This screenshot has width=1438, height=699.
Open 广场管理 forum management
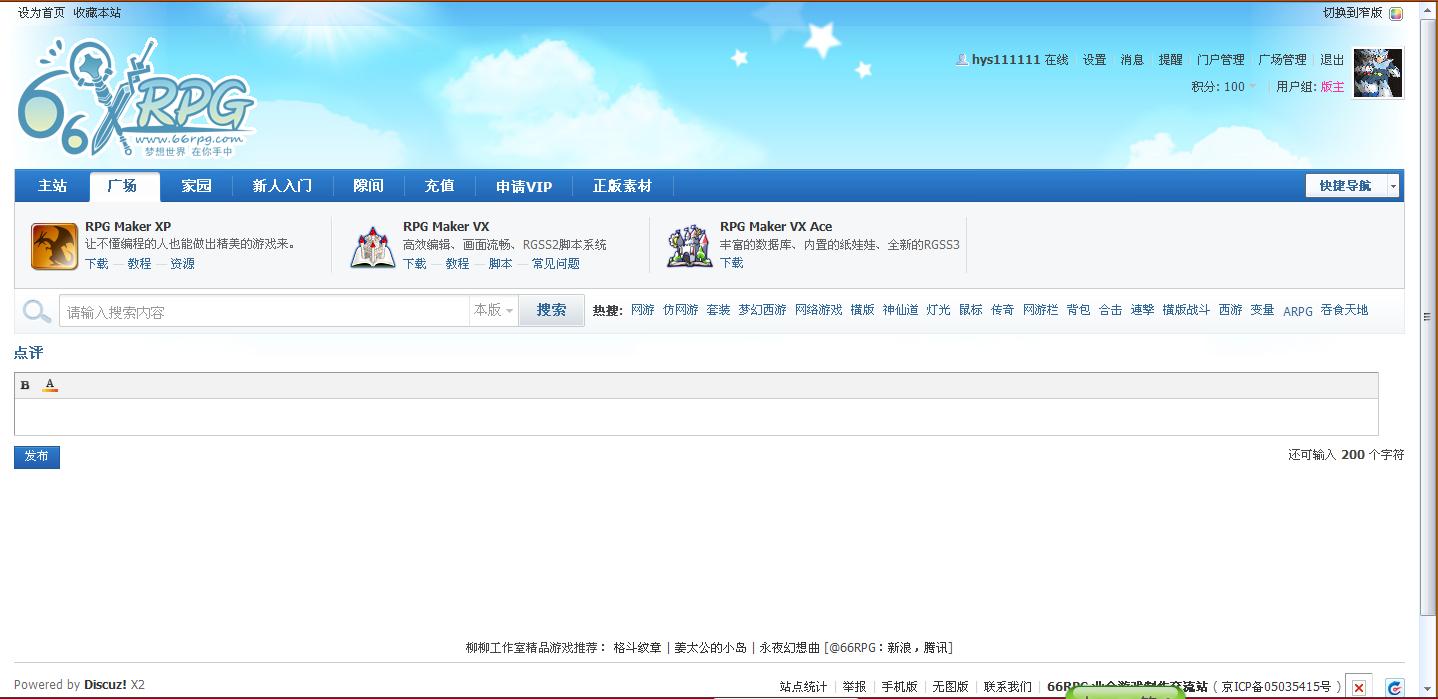1282,60
